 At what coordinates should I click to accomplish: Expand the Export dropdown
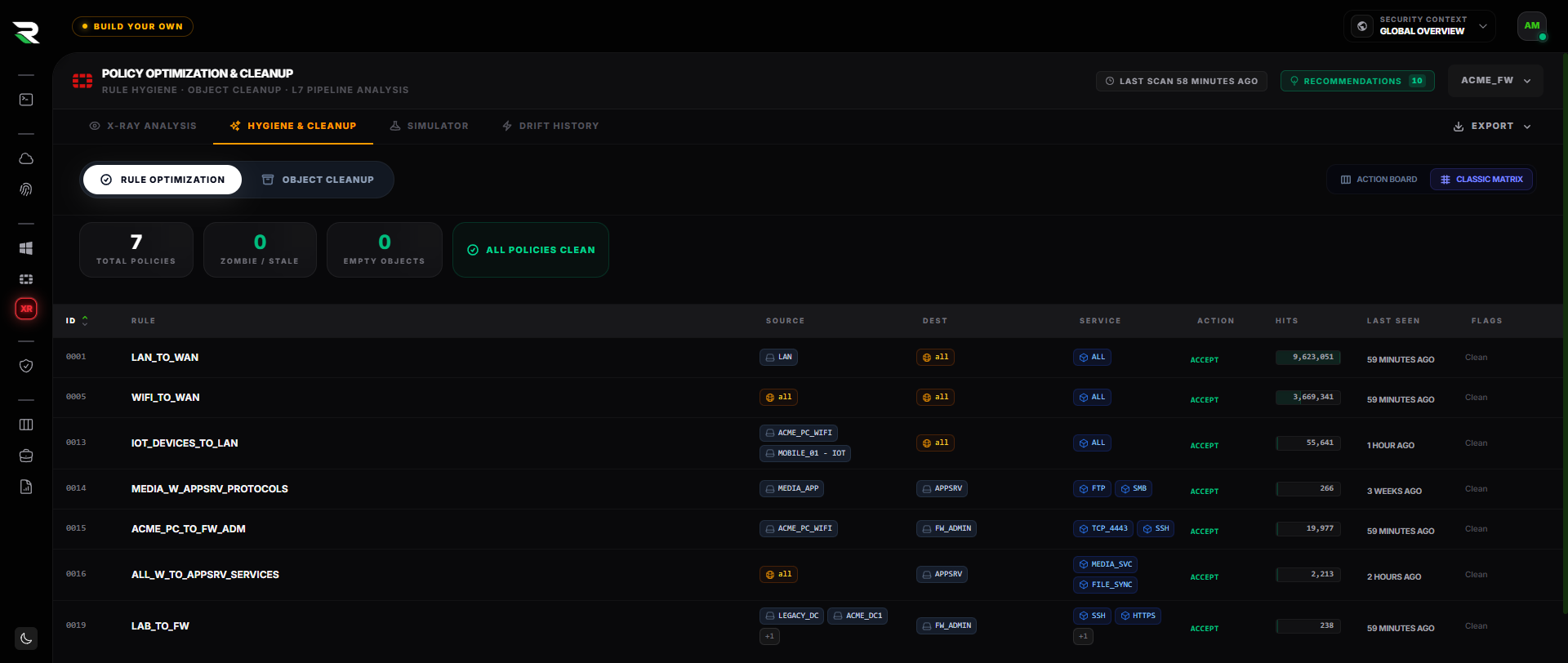point(1492,127)
